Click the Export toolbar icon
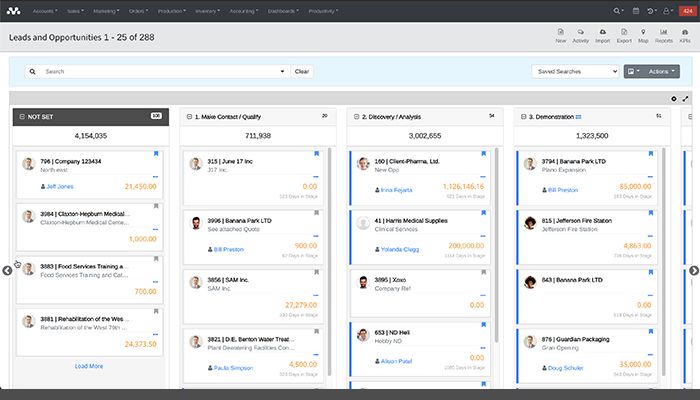The width and height of the screenshot is (700, 400). [x=624, y=36]
